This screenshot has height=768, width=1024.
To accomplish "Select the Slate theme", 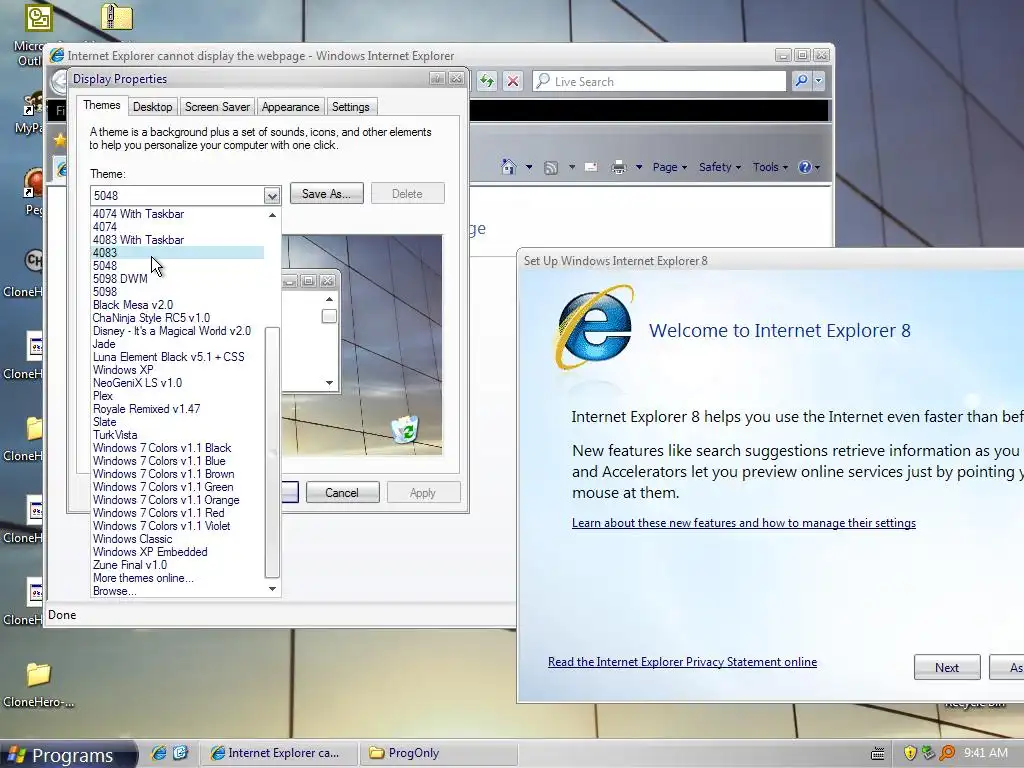I will coord(178,422).
